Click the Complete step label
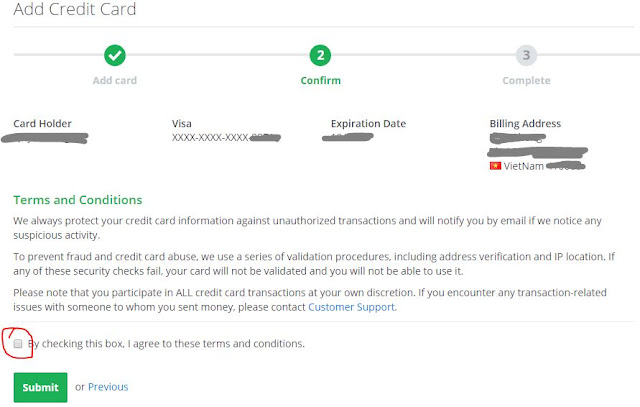 click(x=526, y=80)
